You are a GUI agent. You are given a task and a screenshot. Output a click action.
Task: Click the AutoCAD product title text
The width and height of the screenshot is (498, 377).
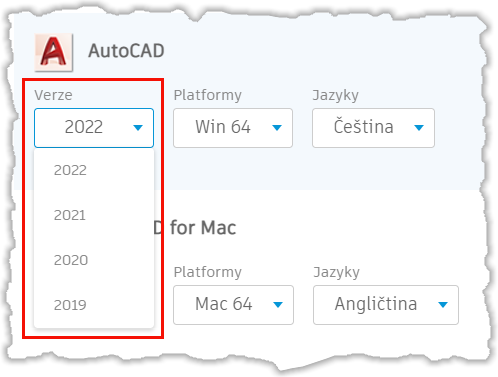pos(126,51)
